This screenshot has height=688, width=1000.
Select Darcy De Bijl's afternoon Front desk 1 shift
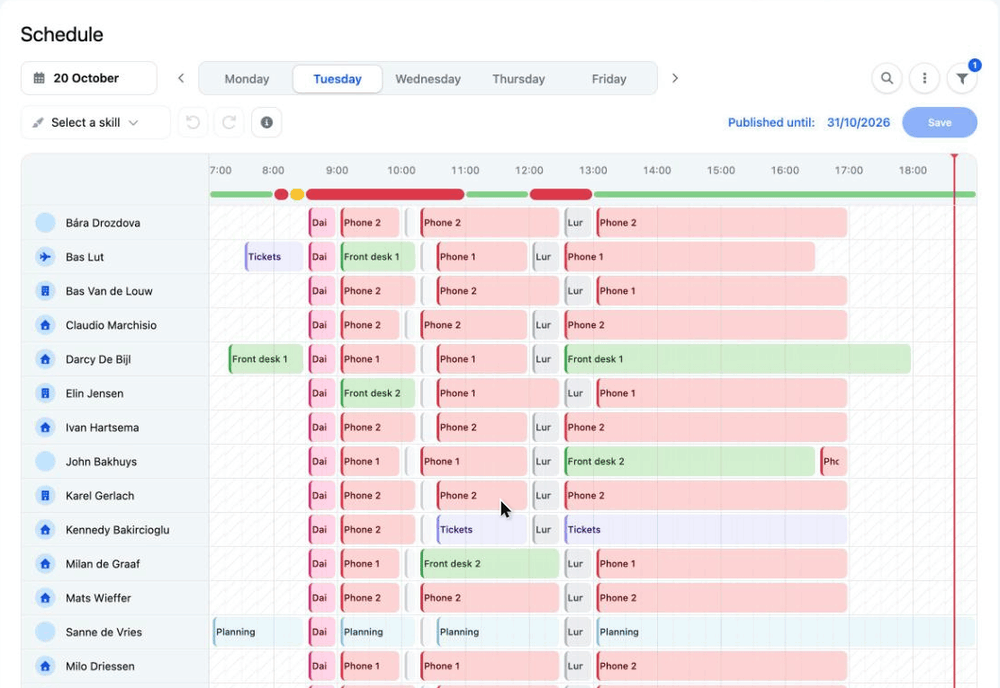click(737, 360)
